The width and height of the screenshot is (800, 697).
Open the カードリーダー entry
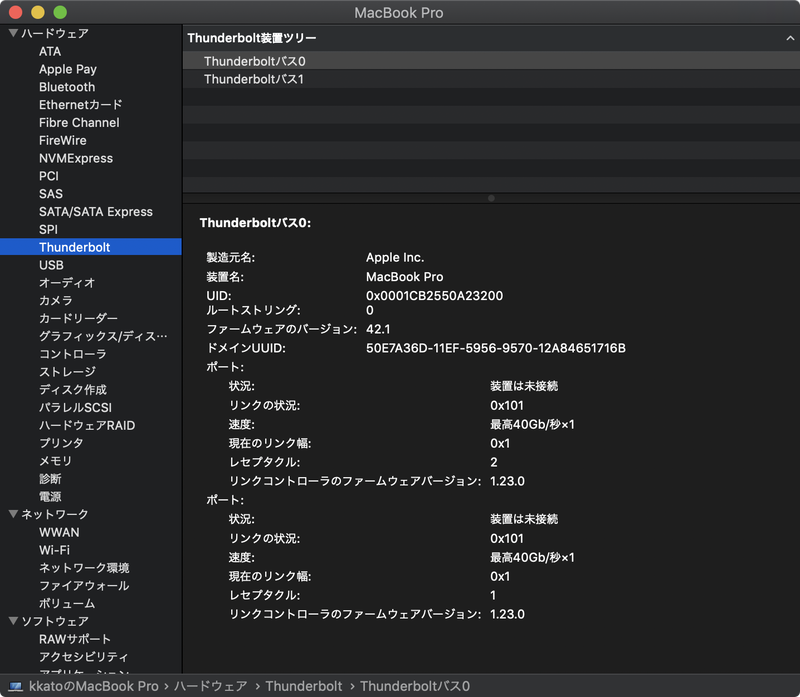[79, 318]
